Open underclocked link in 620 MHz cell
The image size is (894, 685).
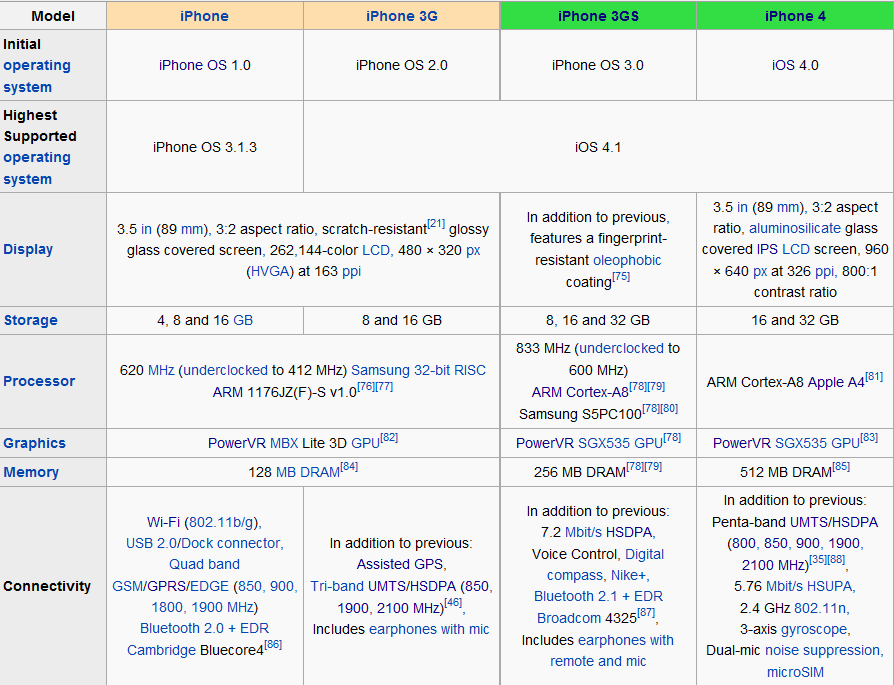pos(225,370)
